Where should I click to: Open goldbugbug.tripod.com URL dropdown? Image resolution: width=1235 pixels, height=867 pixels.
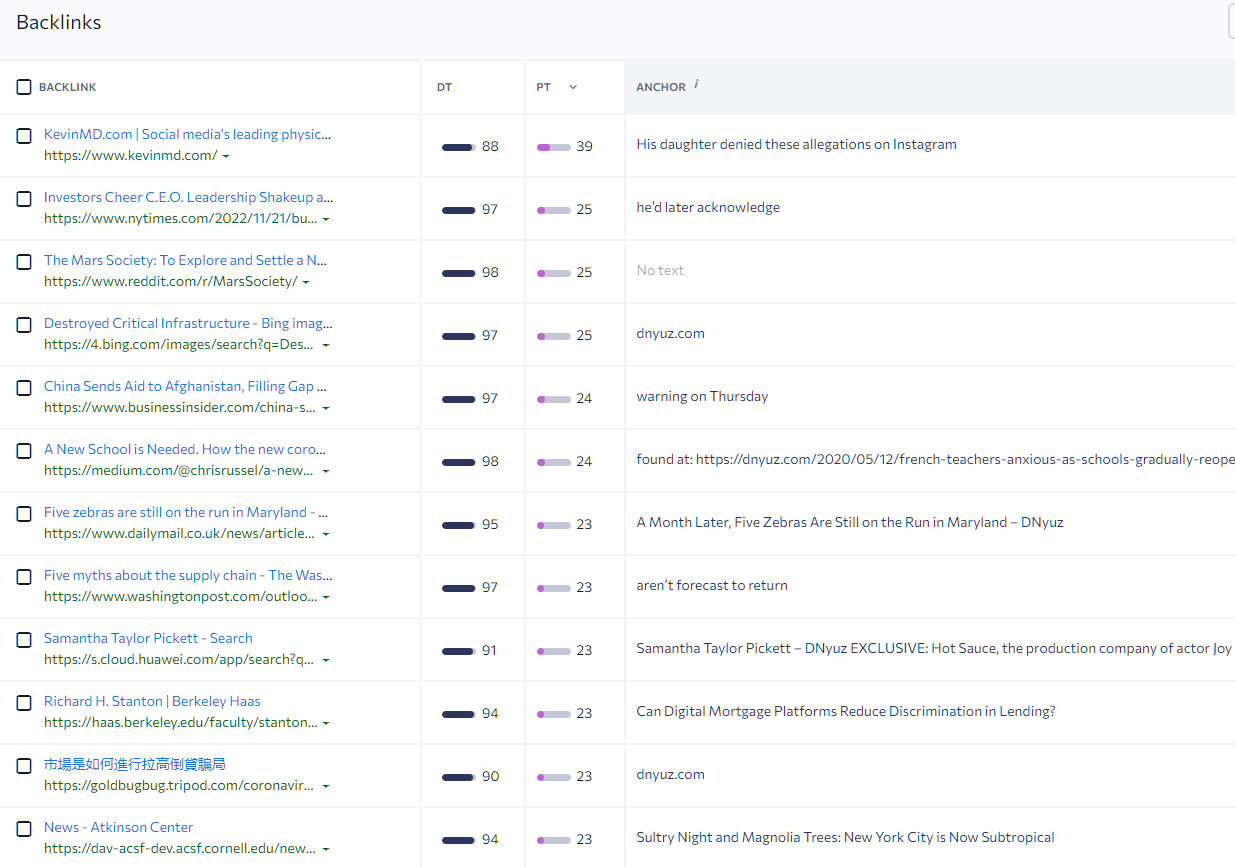click(326, 786)
